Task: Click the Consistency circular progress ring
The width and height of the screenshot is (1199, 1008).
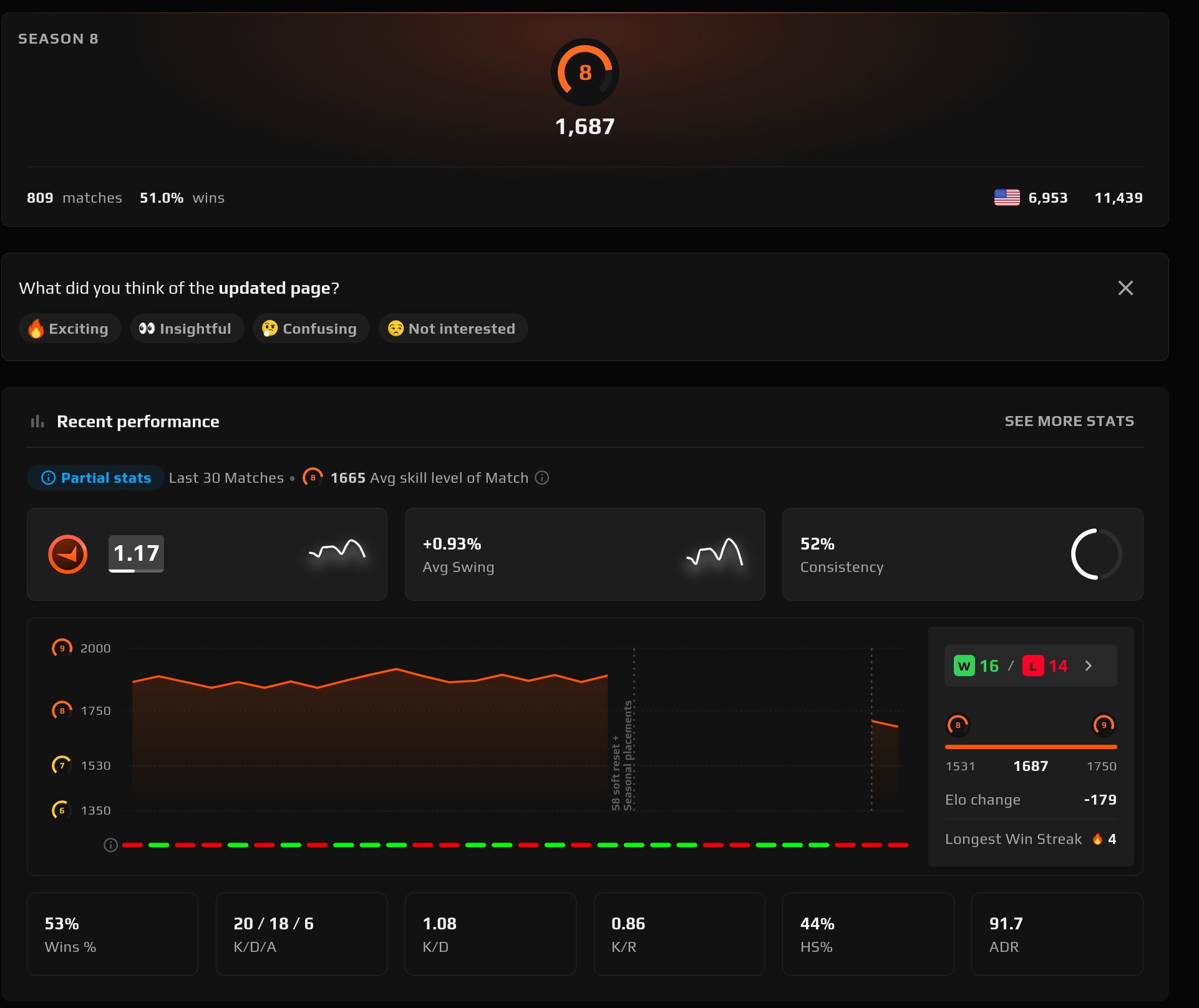Action: point(1096,554)
